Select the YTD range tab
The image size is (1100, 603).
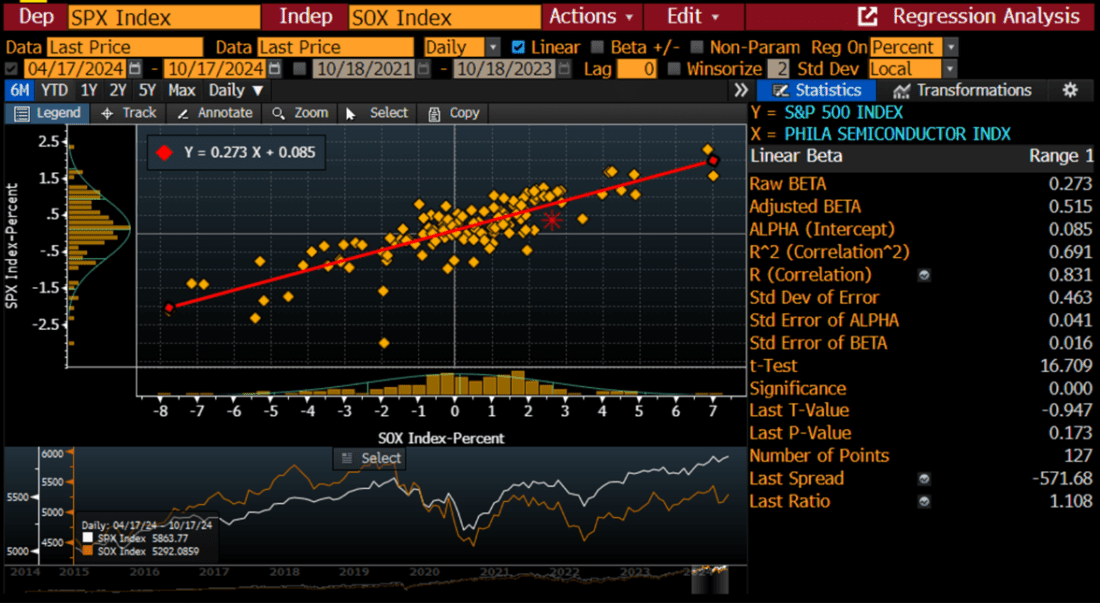pyautogui.click(x=54, y=90)
